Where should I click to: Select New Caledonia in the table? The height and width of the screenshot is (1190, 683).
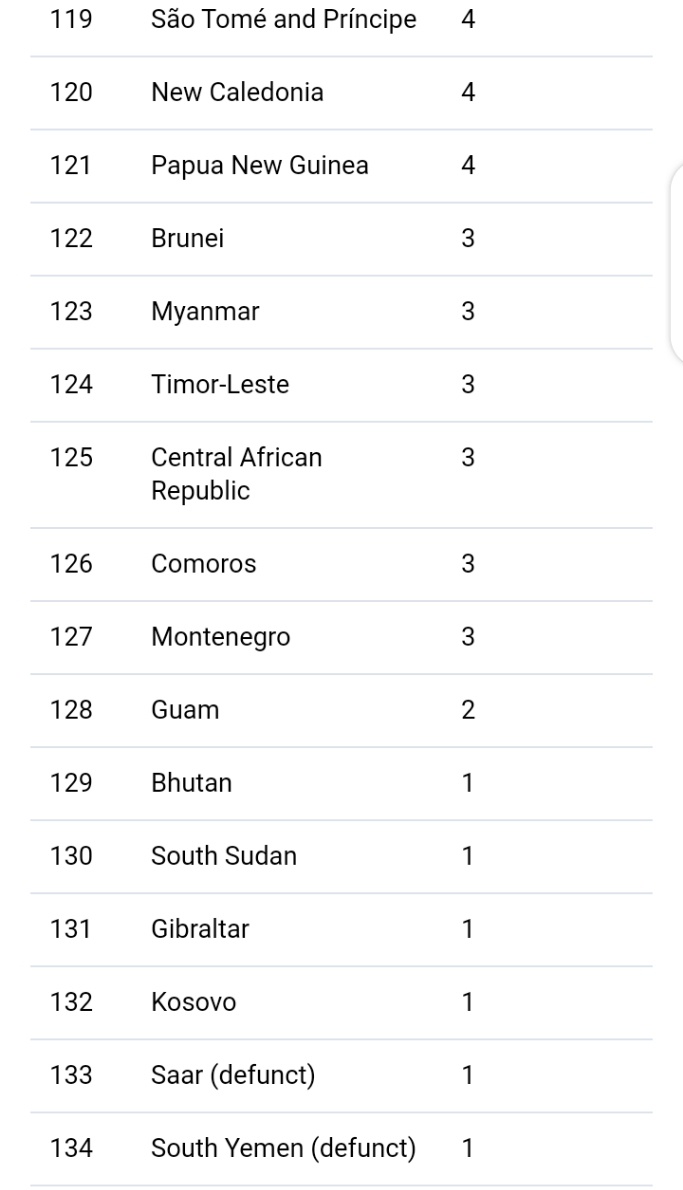pos(237,93)
